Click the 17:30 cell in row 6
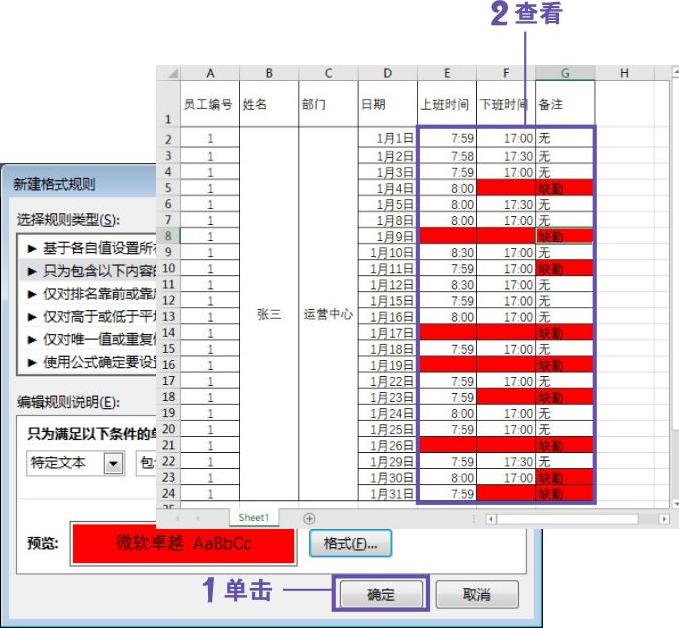The width and height of the screenshot is (679, 628). coord(506,204)
